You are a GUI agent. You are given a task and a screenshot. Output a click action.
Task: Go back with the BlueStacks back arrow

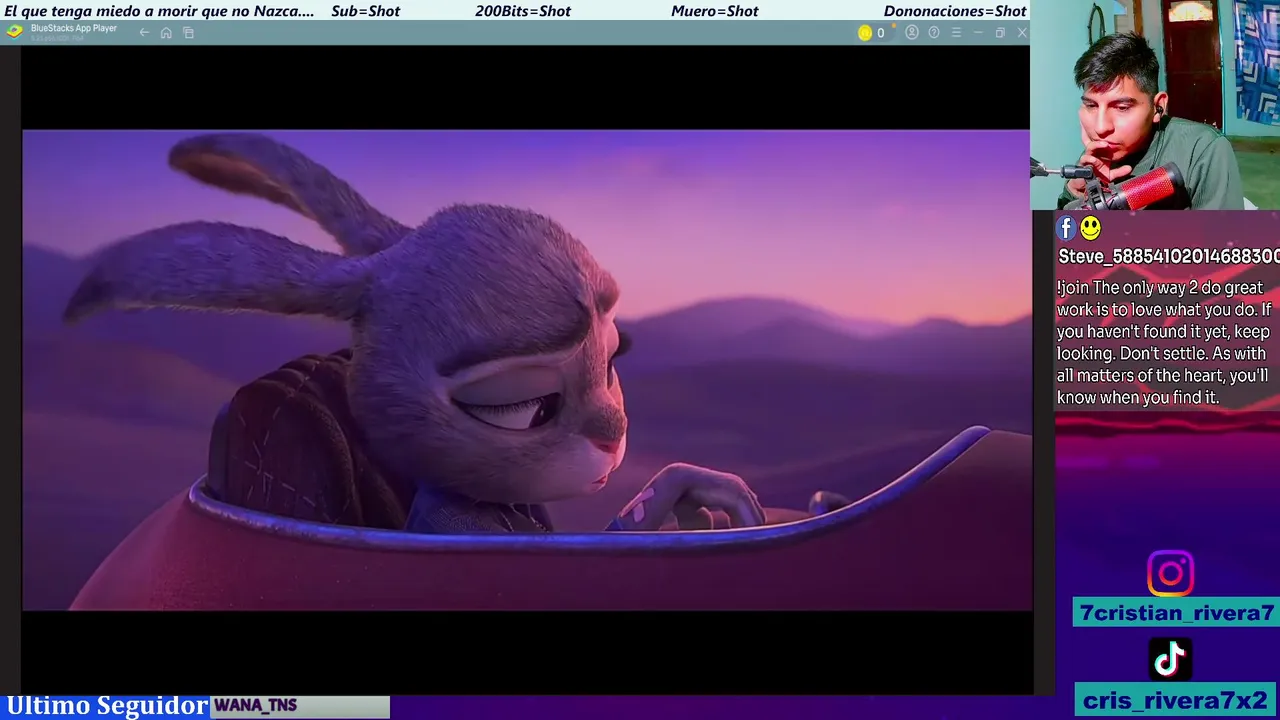(x=144, y=33)
